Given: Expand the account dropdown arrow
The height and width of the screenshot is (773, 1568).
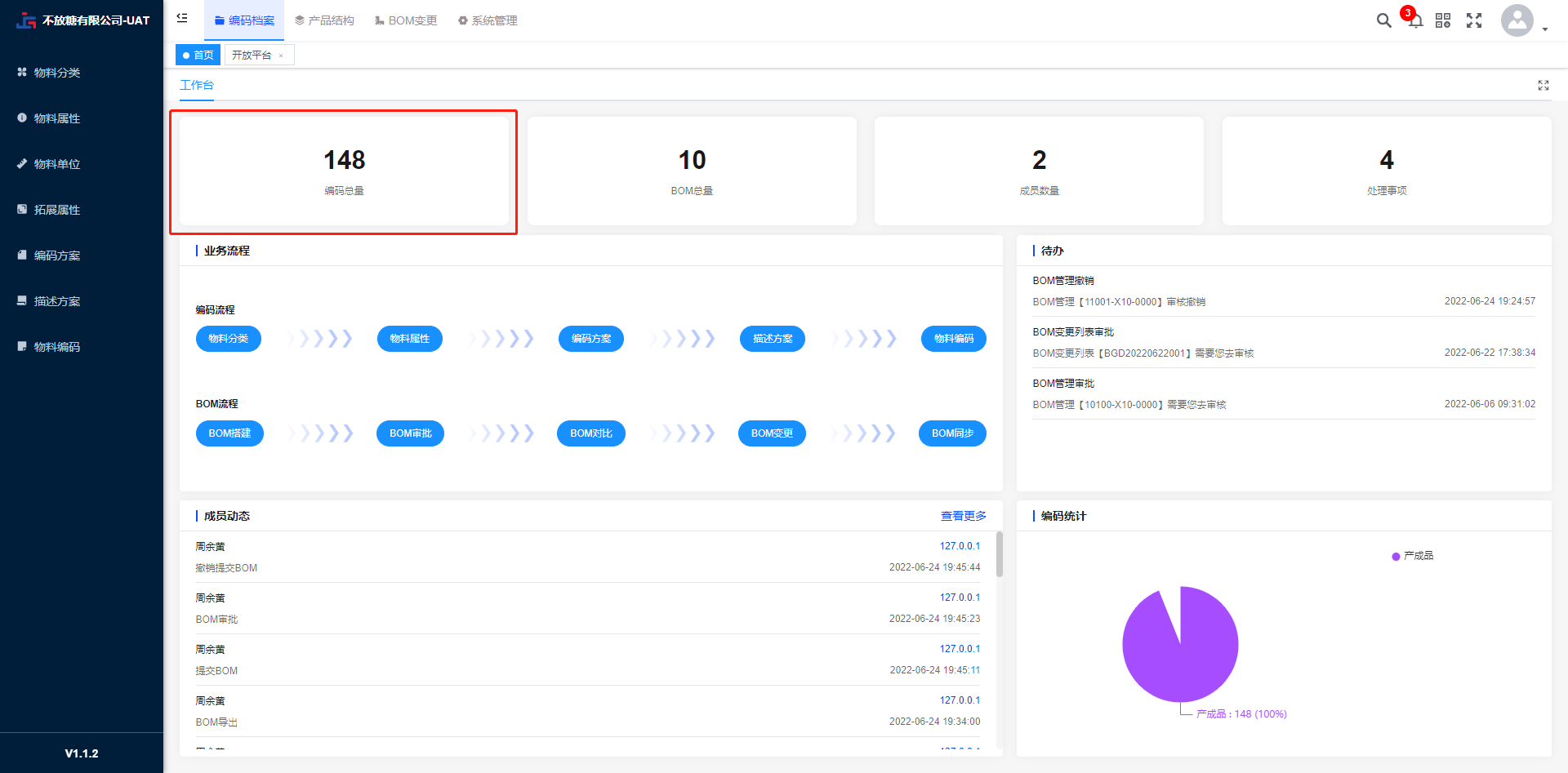Looking at the screenshot, I should click(1545, 29).
